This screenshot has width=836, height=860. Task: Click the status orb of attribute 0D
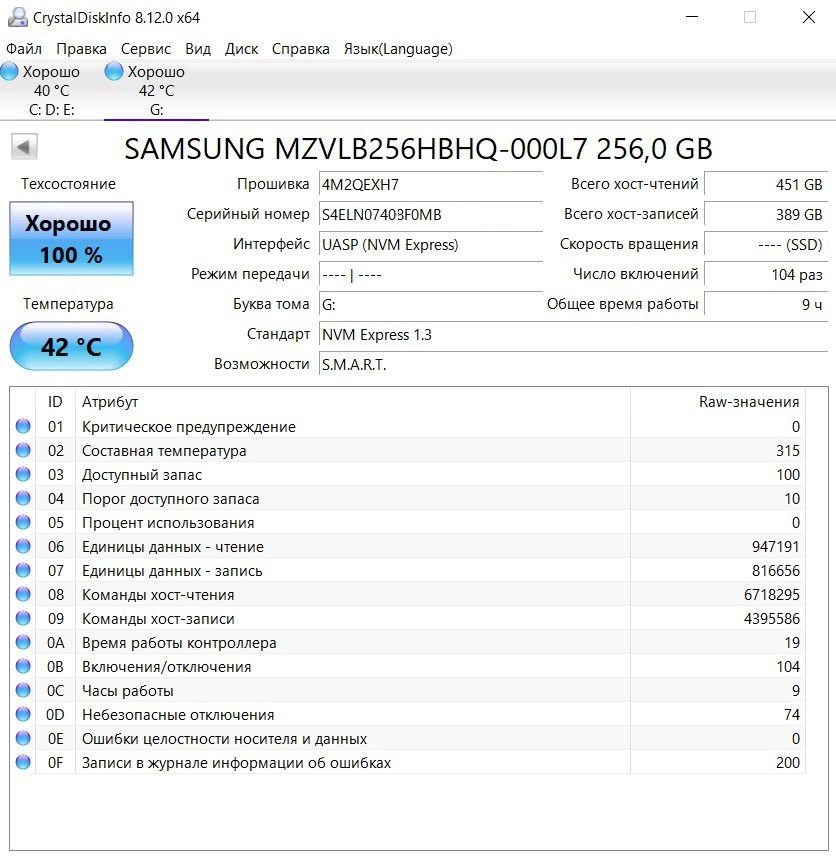23,714
